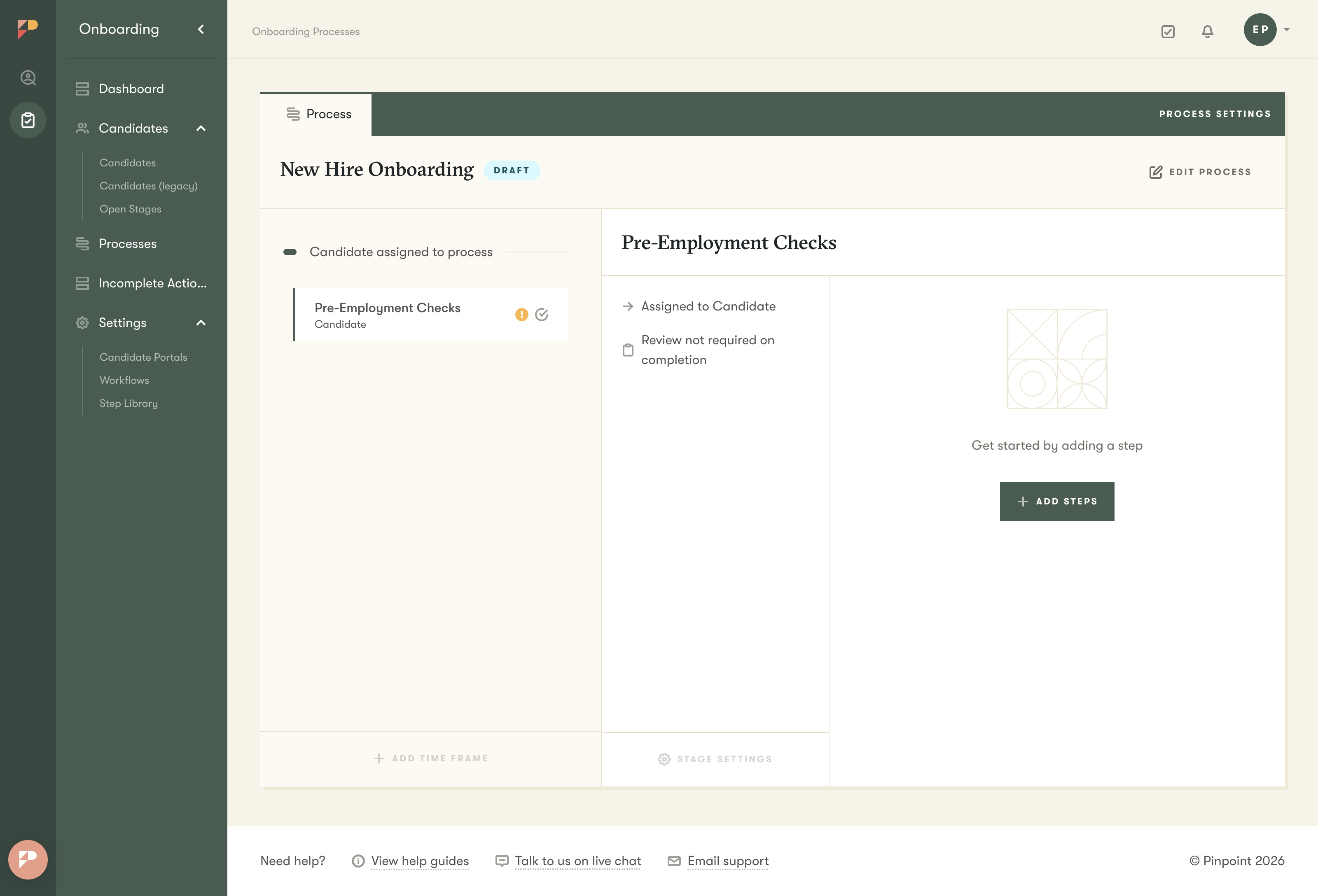Click the orange warning icon on Pre-Employment Checks
The height and width of the screenshot is (896, 1318).
(x=521, y=315)
